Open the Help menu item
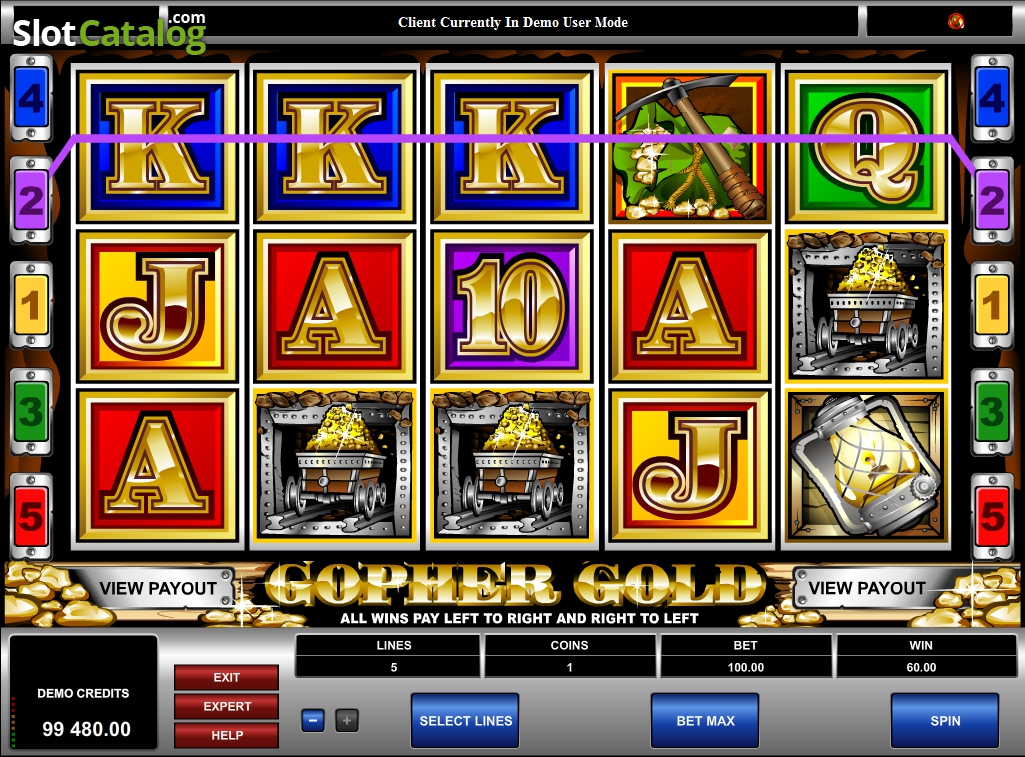 click(x=227, y=735)
